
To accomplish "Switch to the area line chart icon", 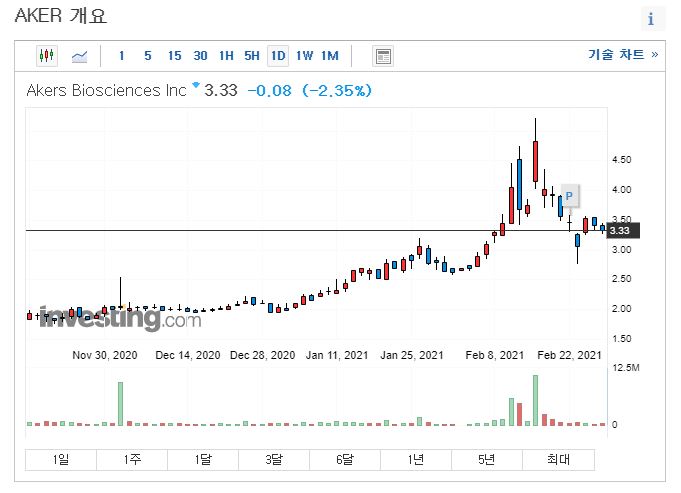I will pos(79,56).
